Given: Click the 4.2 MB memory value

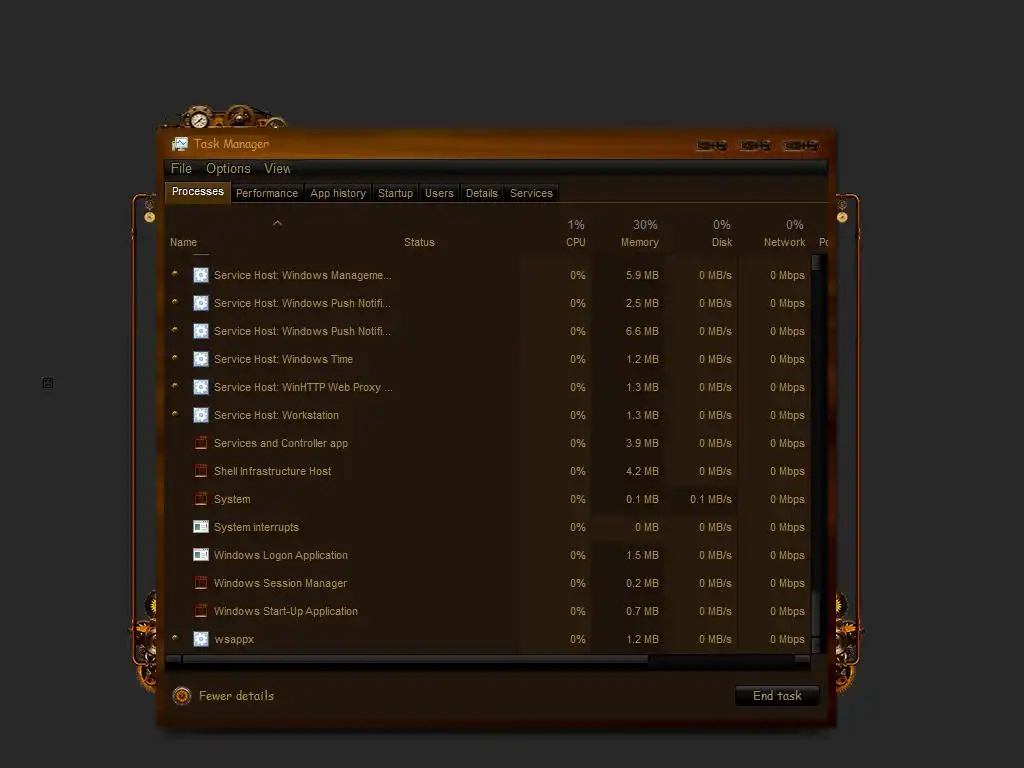Looking at the screenshot, I should (x=642, y=471).
